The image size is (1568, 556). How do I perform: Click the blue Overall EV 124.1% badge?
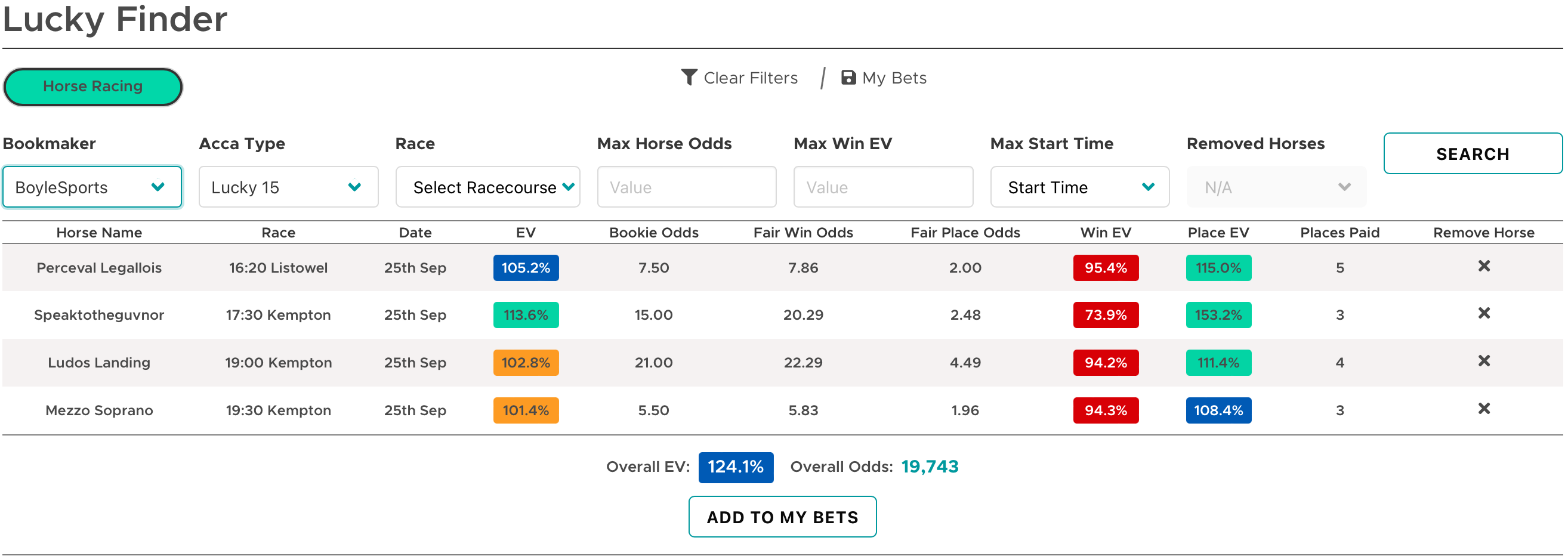pos(735,467)
